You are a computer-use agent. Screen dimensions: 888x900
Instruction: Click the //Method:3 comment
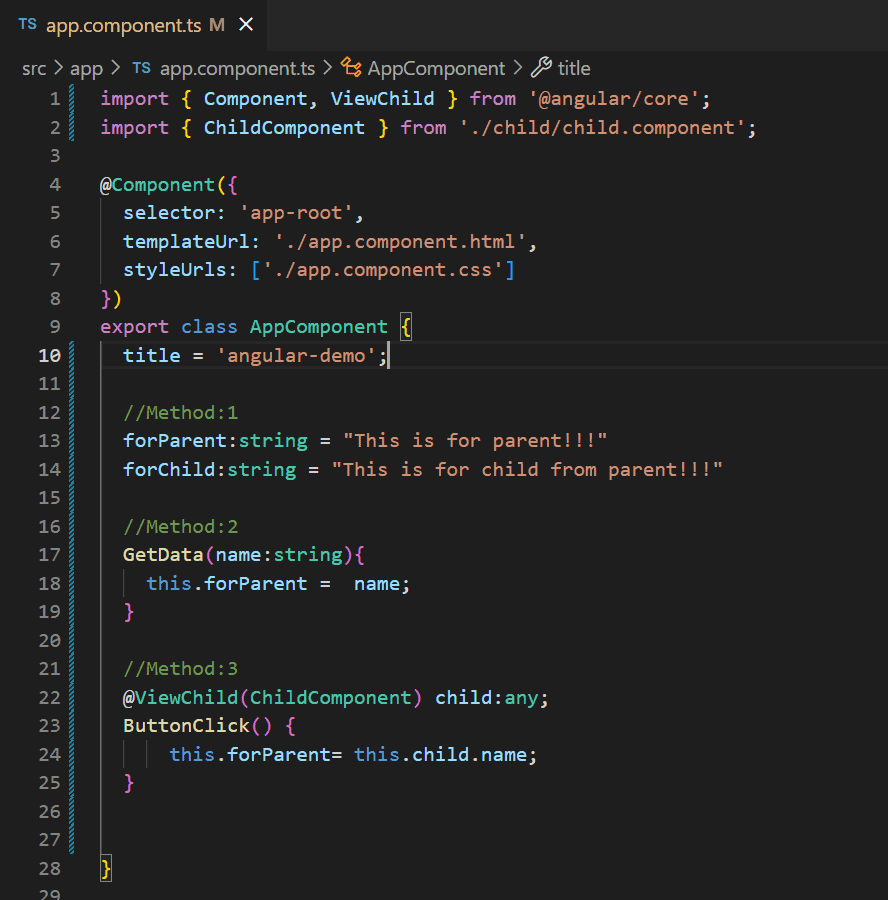click(180, 669)
